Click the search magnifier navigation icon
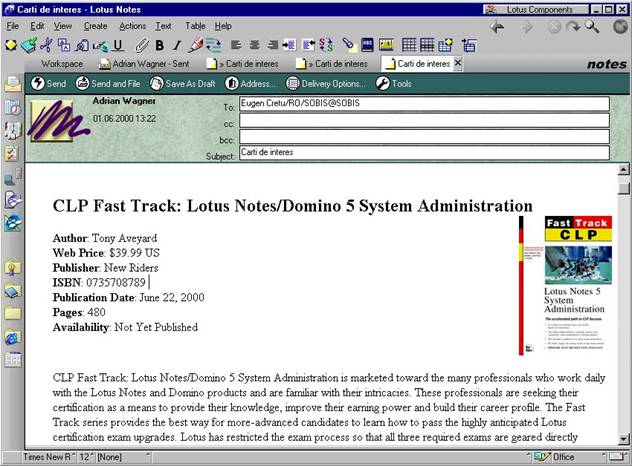Screen dimensions: 632x466 click(592, 27)
